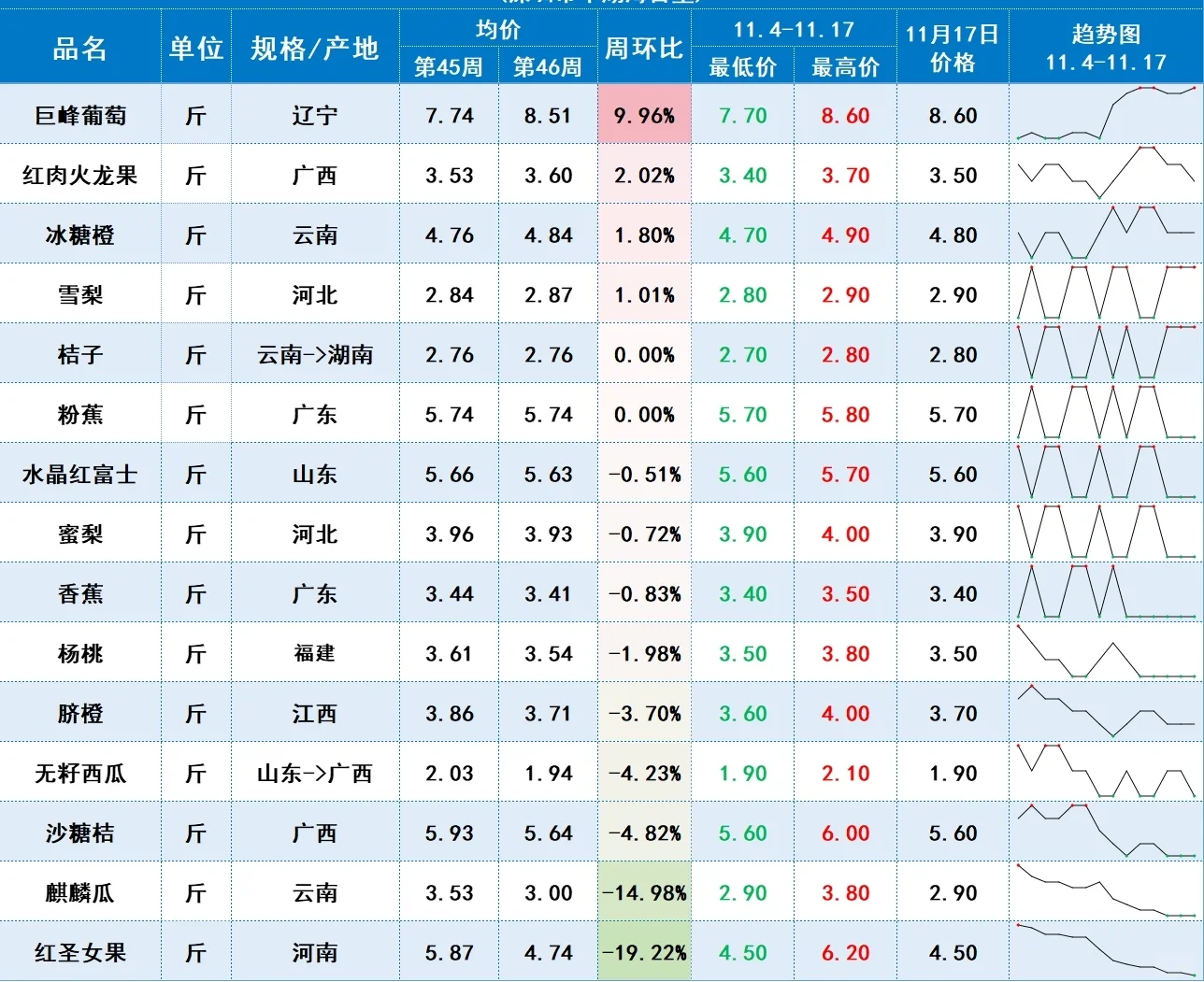
Task: Click 雪梨 lowest price 2.80
Action: pos(743,295)
